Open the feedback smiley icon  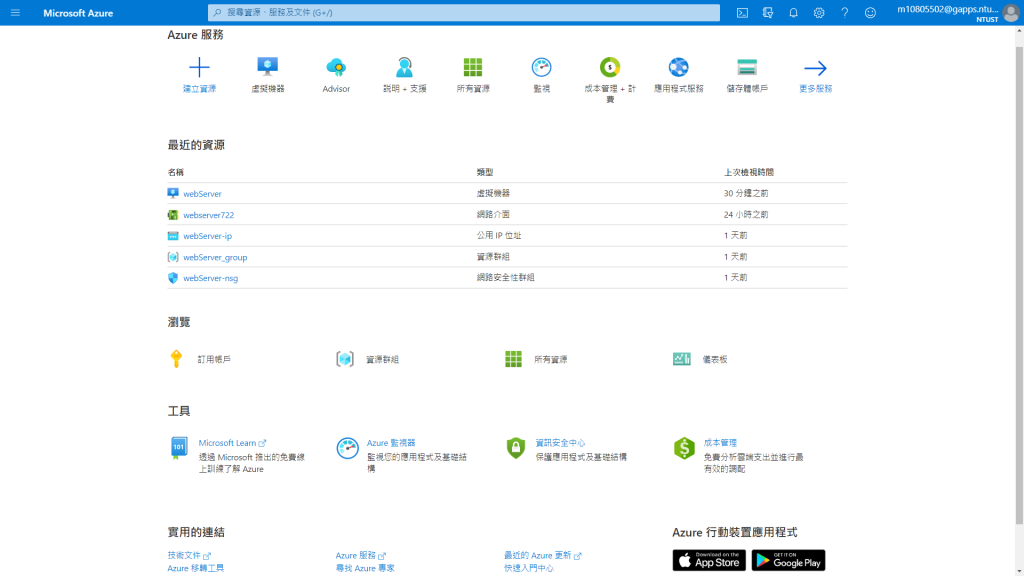click(870, 12)
